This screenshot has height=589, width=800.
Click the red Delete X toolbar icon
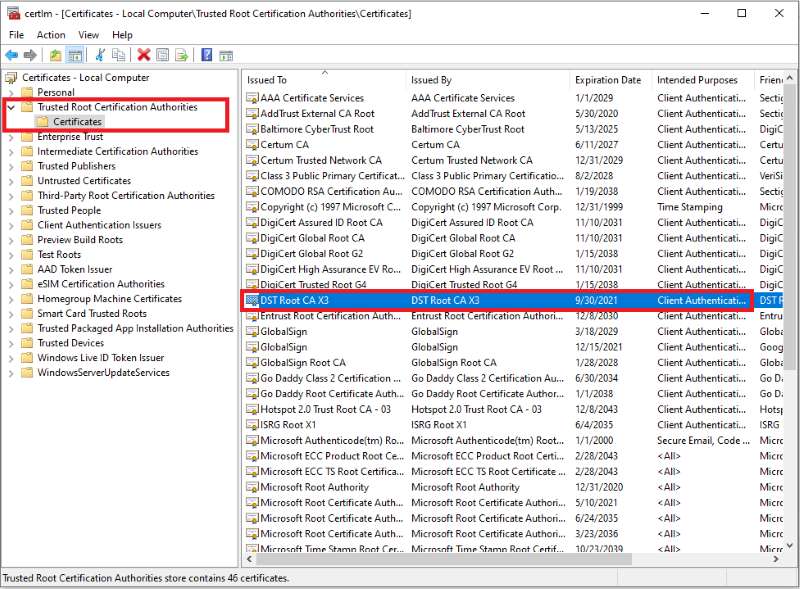click(x=144, y=55)
